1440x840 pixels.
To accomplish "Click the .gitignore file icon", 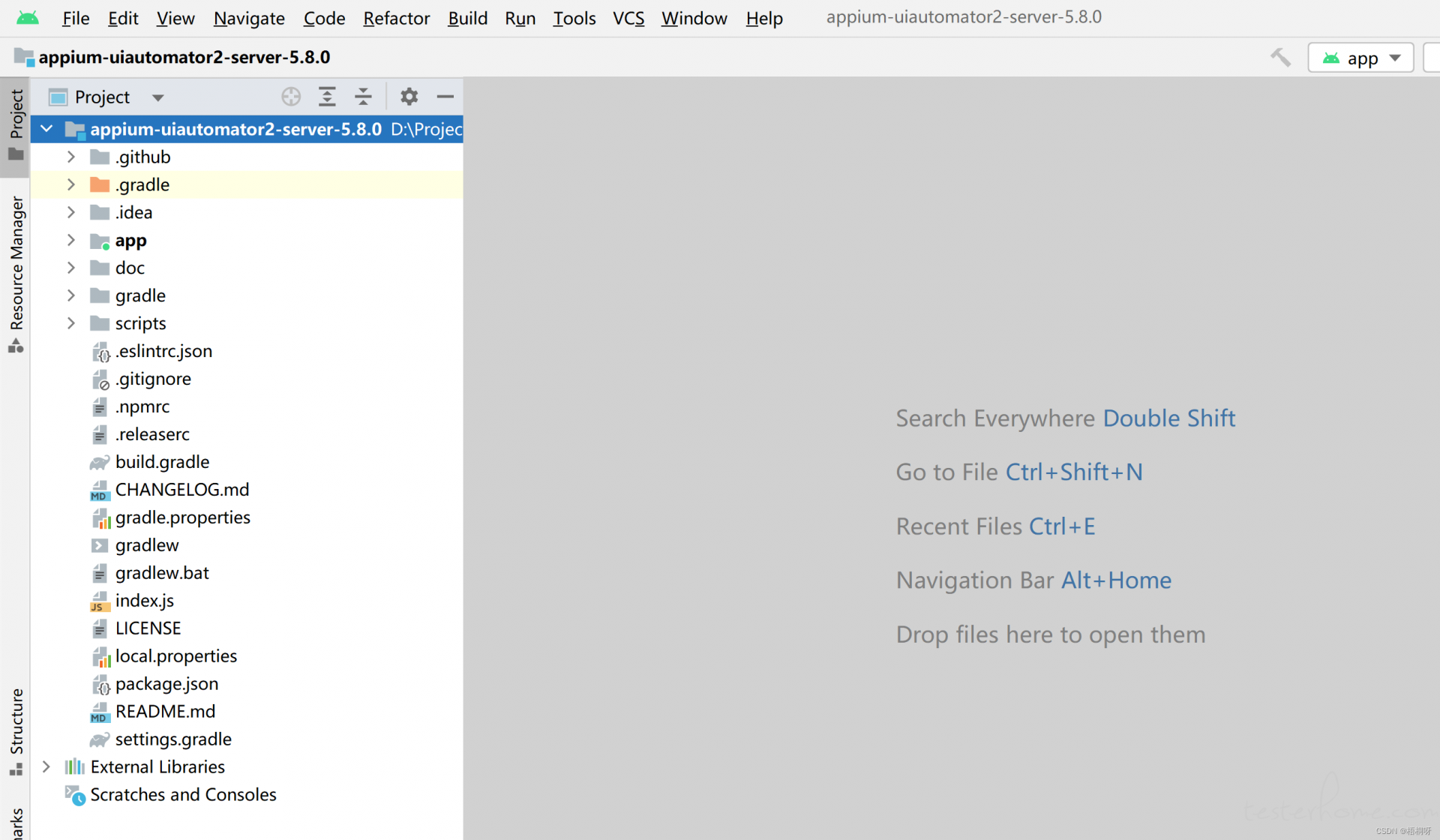I will [100, 379].
